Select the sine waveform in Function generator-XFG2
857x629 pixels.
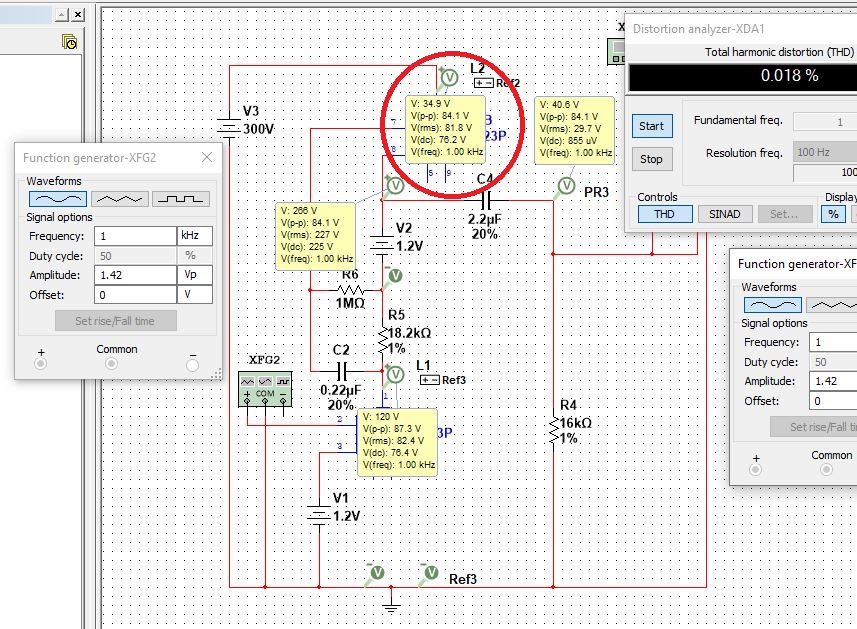tap(58, 199)
